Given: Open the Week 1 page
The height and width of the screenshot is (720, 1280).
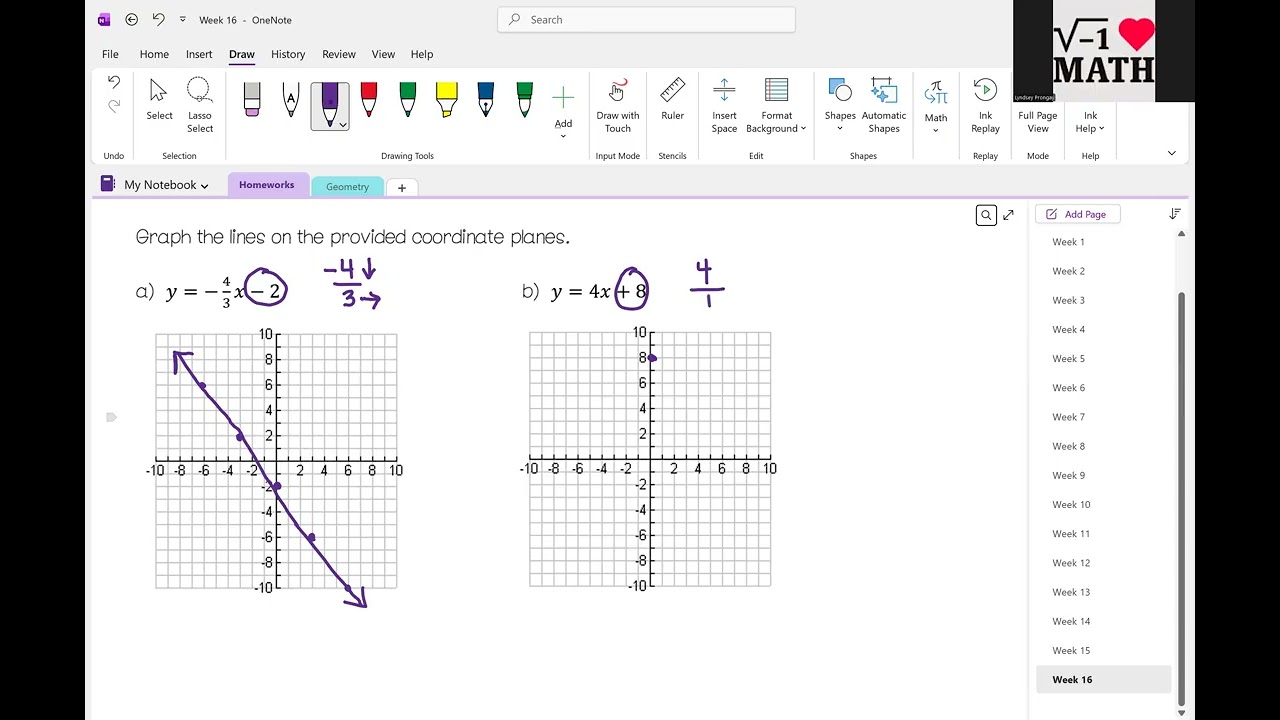Looking at the screenshot, I should [1103, 242].
